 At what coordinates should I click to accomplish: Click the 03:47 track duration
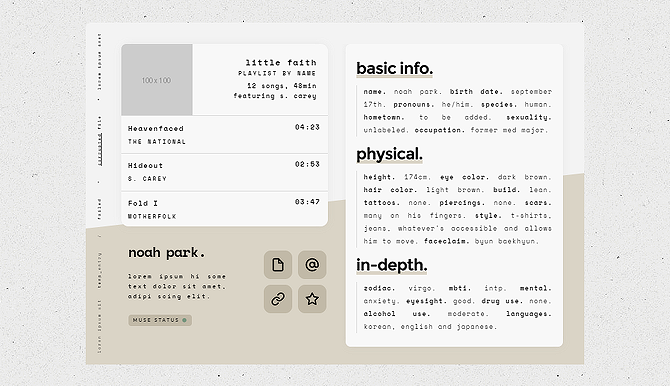click(307, 202)
